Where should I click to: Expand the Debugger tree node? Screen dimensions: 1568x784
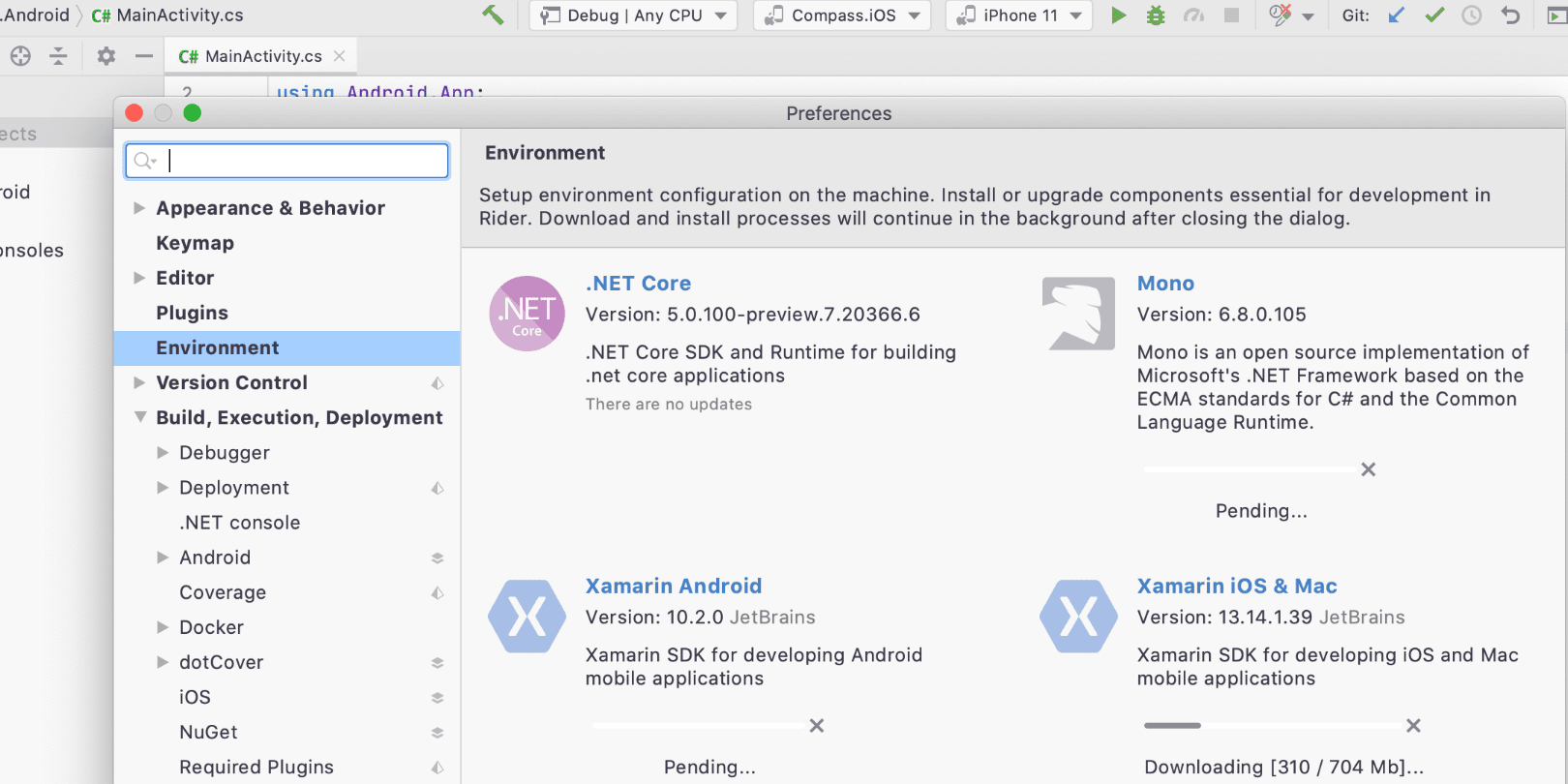(163, 452)
